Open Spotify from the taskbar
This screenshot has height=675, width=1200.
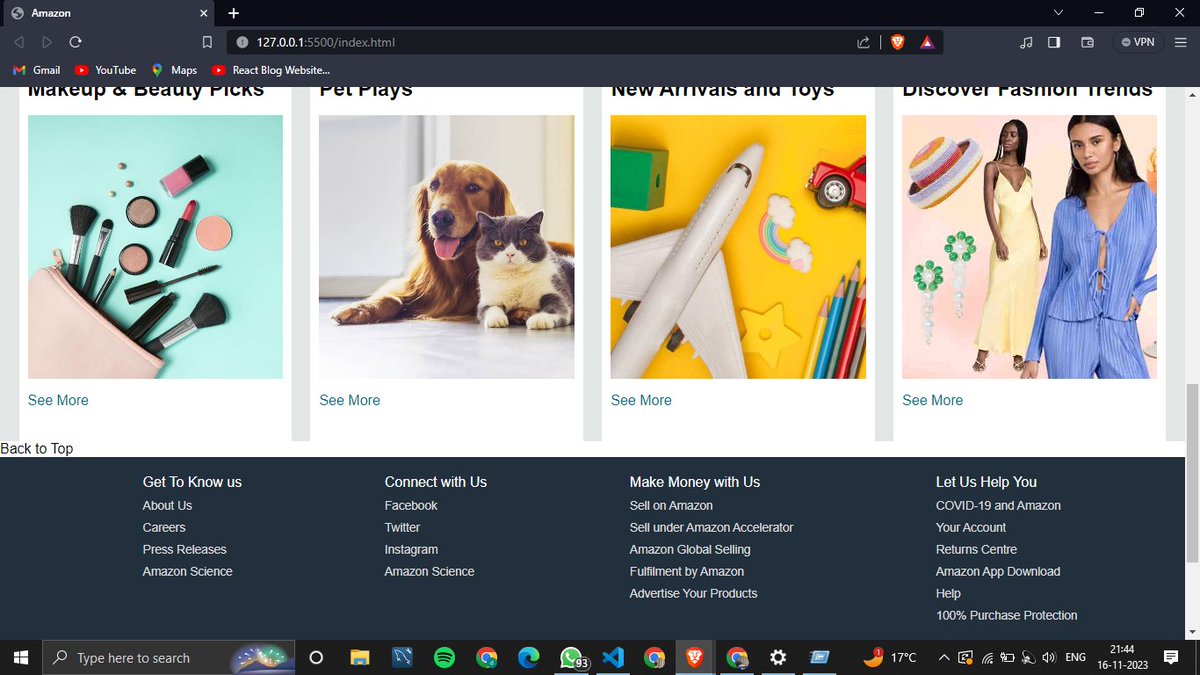pyautogui.click(x=444, y=657)
